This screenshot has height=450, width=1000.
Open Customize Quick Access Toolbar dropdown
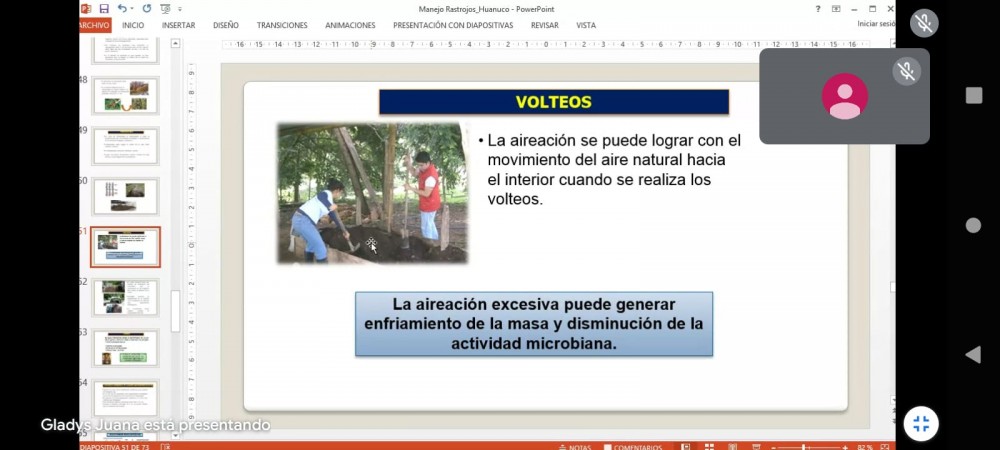(180, 9)
